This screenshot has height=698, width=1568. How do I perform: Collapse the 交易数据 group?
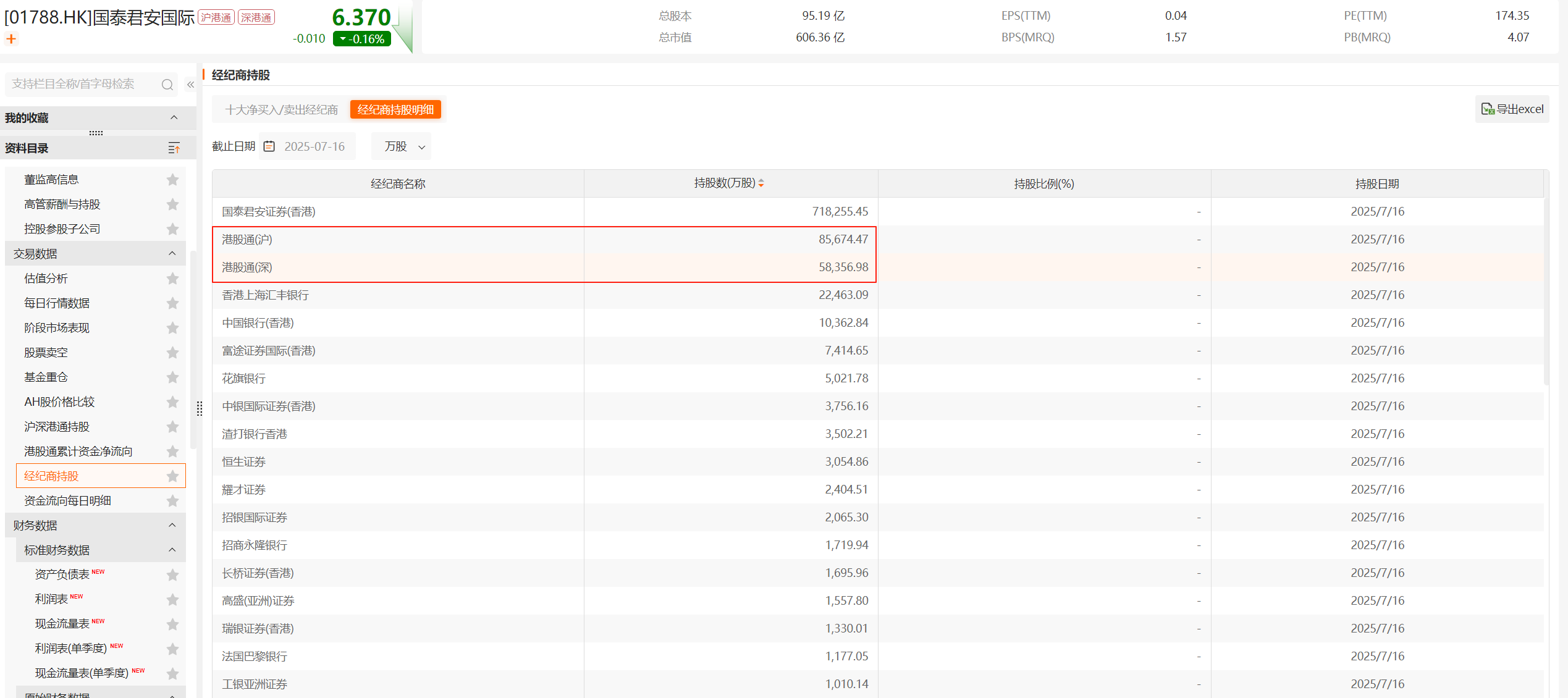coord(172,253)
